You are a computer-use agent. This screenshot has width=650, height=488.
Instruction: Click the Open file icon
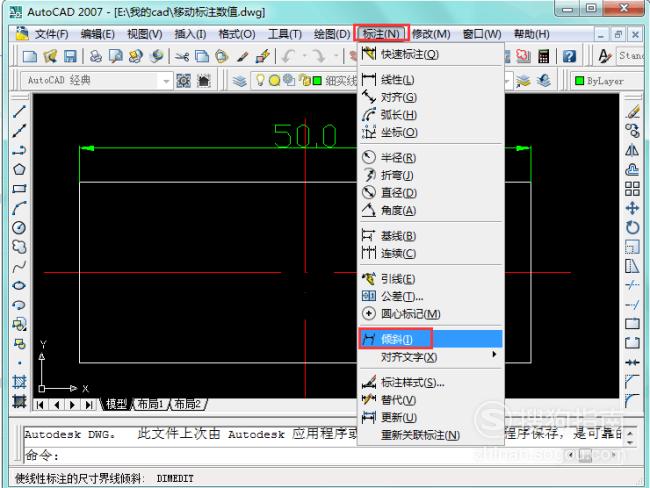50,56
